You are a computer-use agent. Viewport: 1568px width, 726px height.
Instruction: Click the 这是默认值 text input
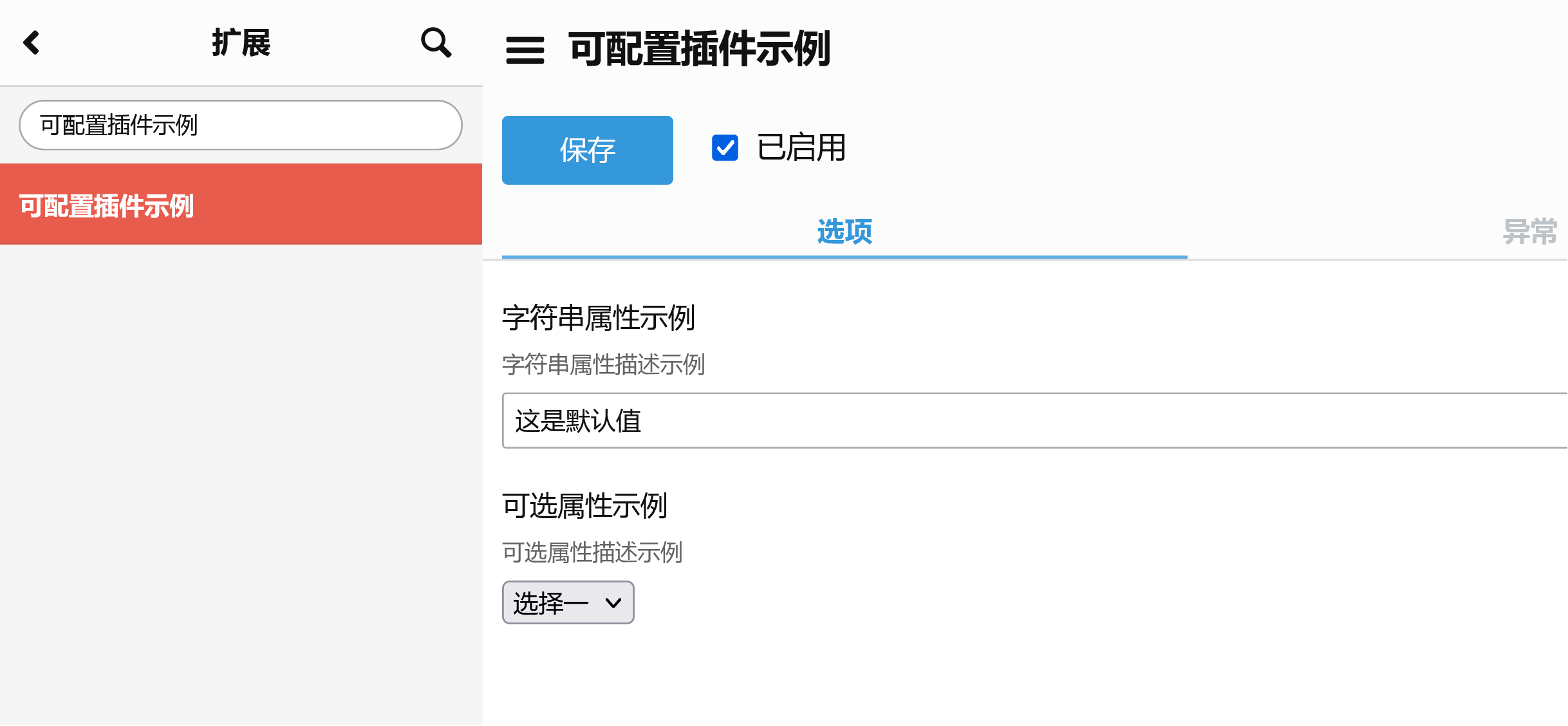click(1030, 421)
